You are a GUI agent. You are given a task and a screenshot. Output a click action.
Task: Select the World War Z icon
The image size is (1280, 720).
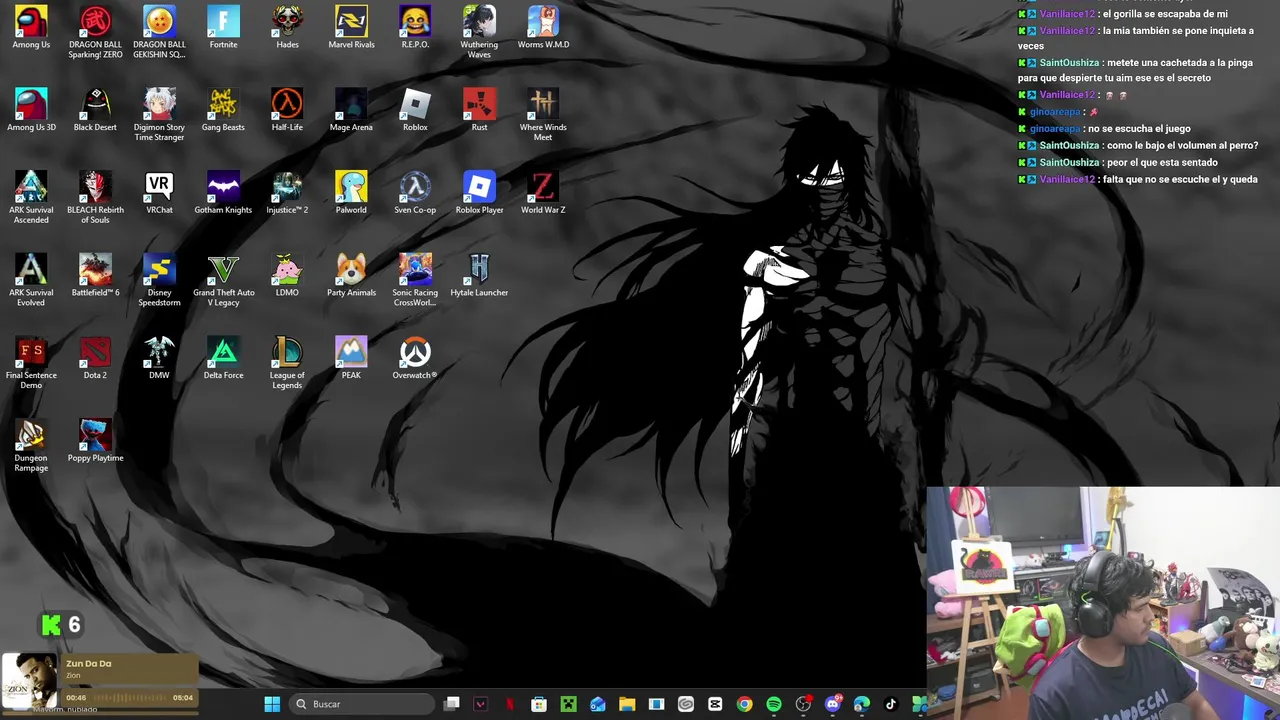543,193
